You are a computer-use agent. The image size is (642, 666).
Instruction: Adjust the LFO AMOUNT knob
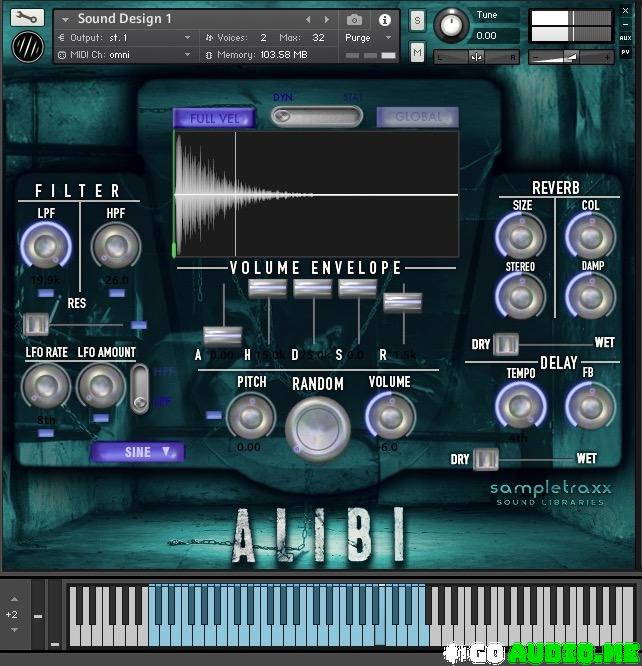[101, 385]
